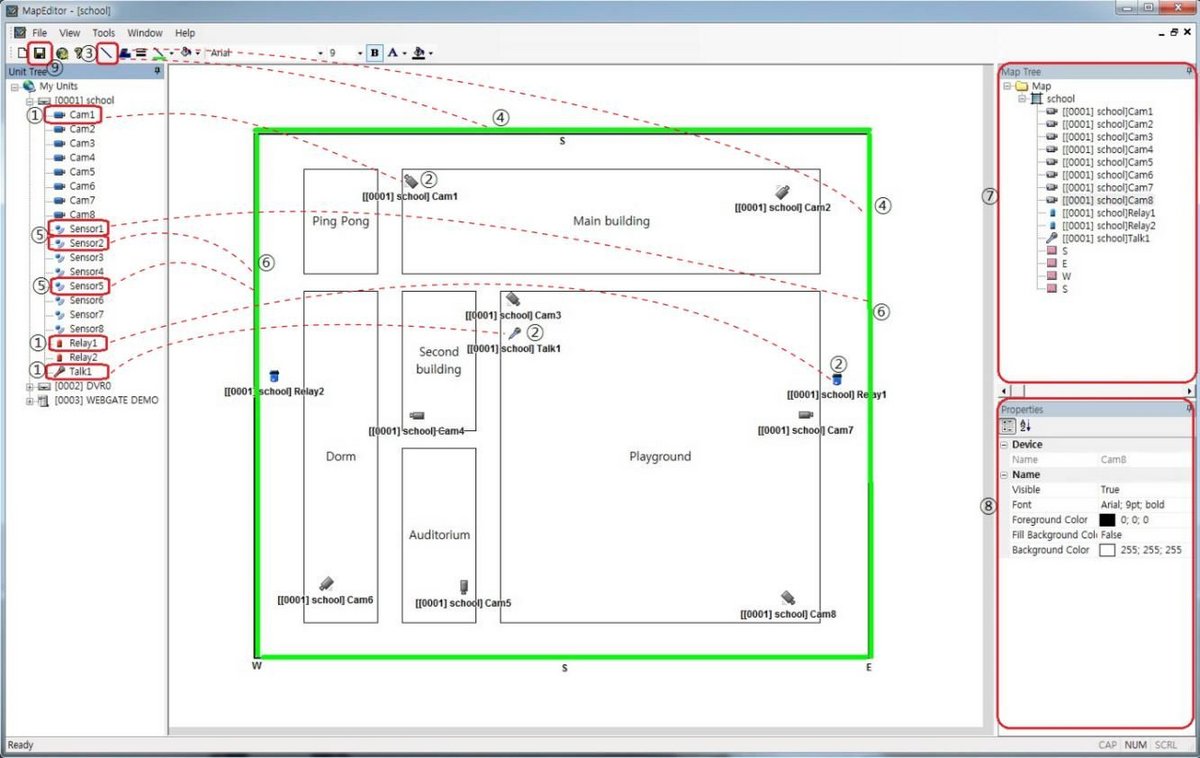
Task: Select Sensor5 in the Unit Tree
Action: pyautogui.click(x=86, y=286)
